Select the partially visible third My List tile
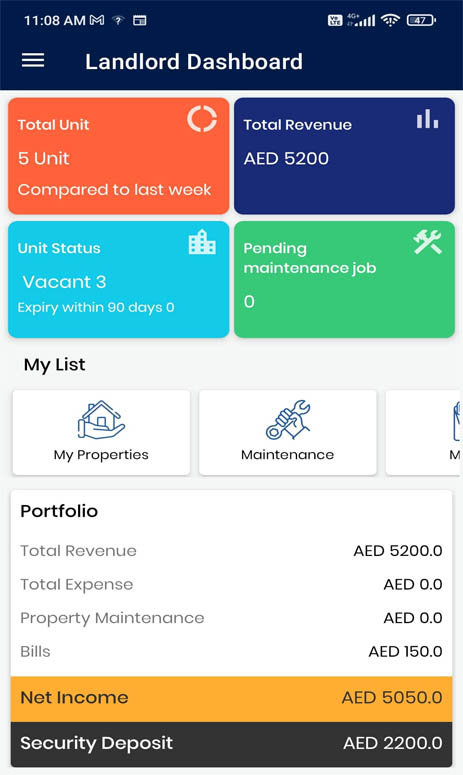The image size is (463, 775). point(424,432)
